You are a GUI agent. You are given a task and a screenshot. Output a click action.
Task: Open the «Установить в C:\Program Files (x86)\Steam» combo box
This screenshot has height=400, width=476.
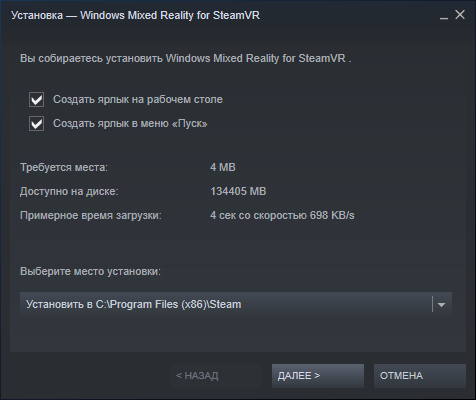click(x=236, y=304)
